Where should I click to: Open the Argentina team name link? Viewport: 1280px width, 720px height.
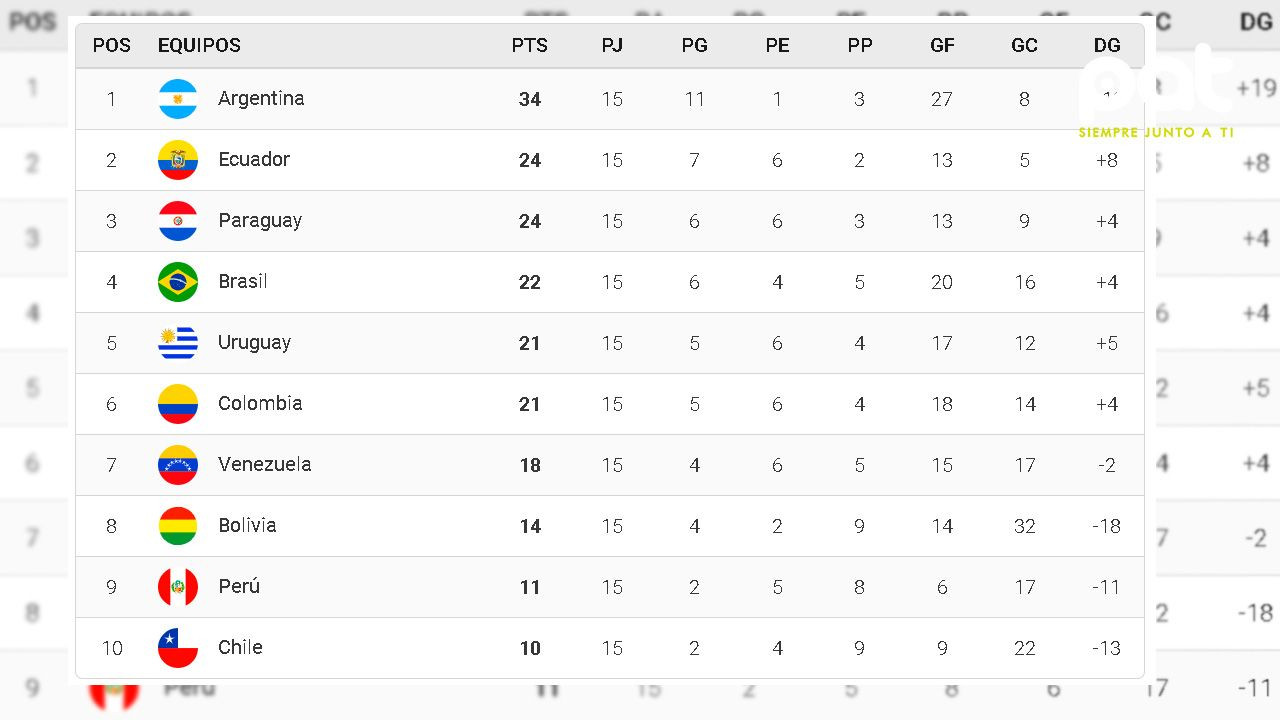[261, 98]
